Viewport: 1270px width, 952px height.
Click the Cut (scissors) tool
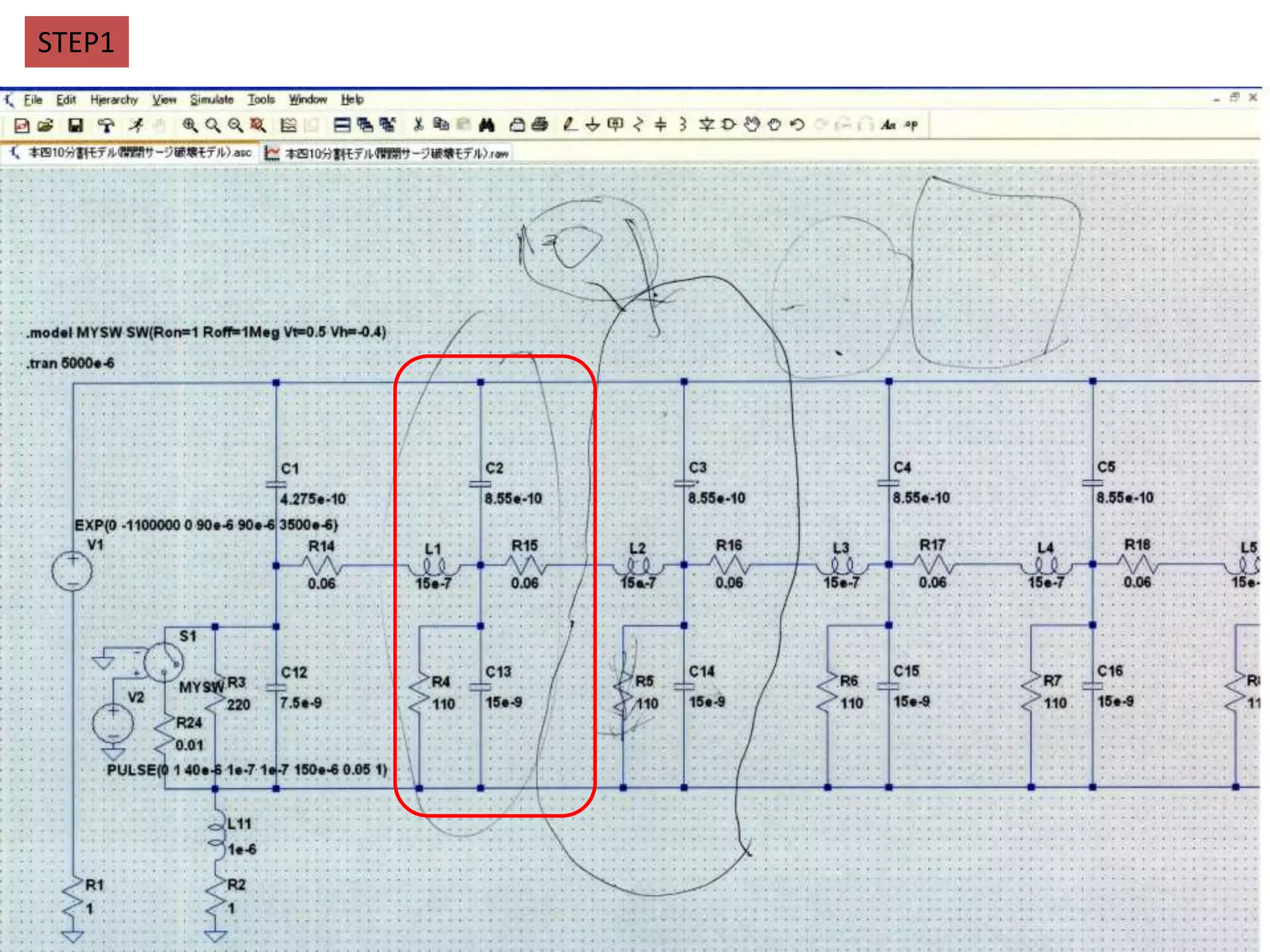[x=419, y=125]
